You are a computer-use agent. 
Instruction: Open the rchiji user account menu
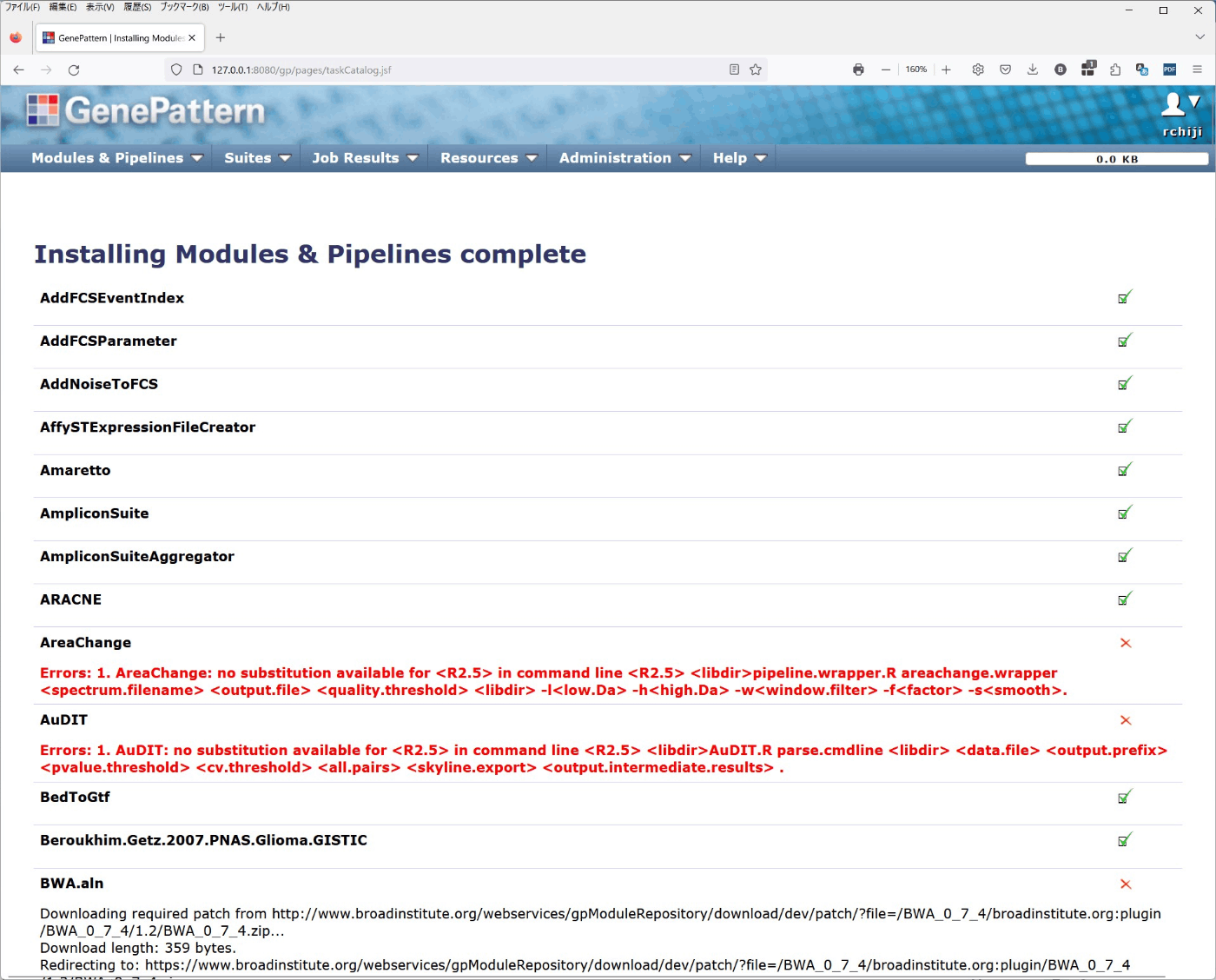(x=1182, y=115)
